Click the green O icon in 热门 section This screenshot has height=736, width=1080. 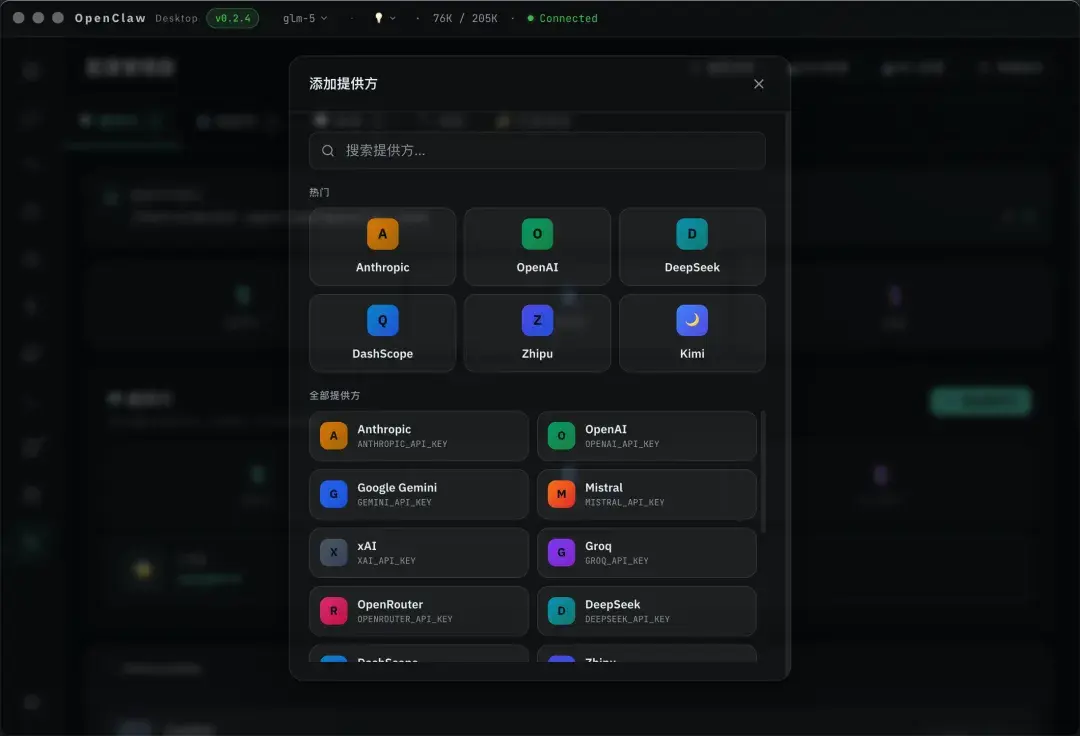(537, 234)
